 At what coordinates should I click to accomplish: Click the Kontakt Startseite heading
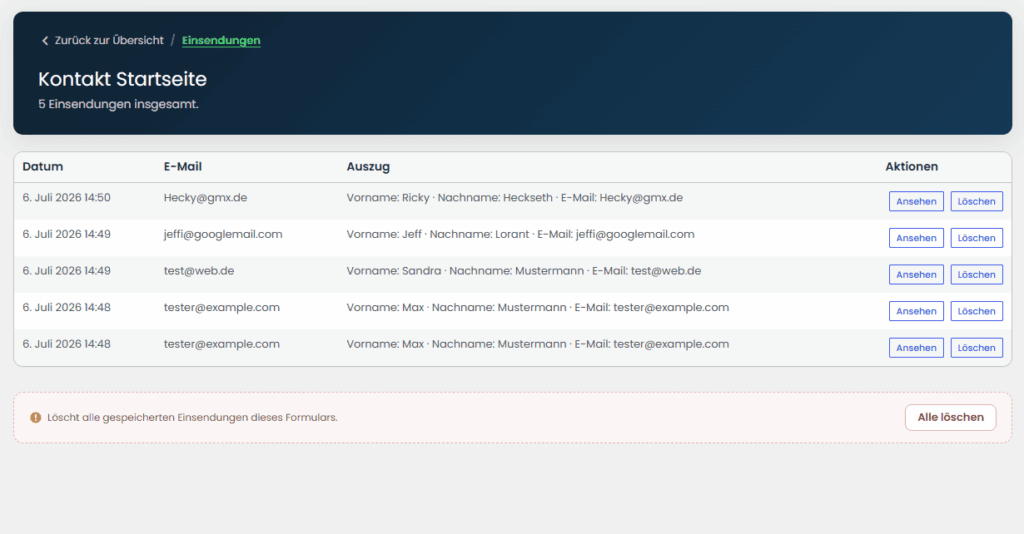coord(122,79)
